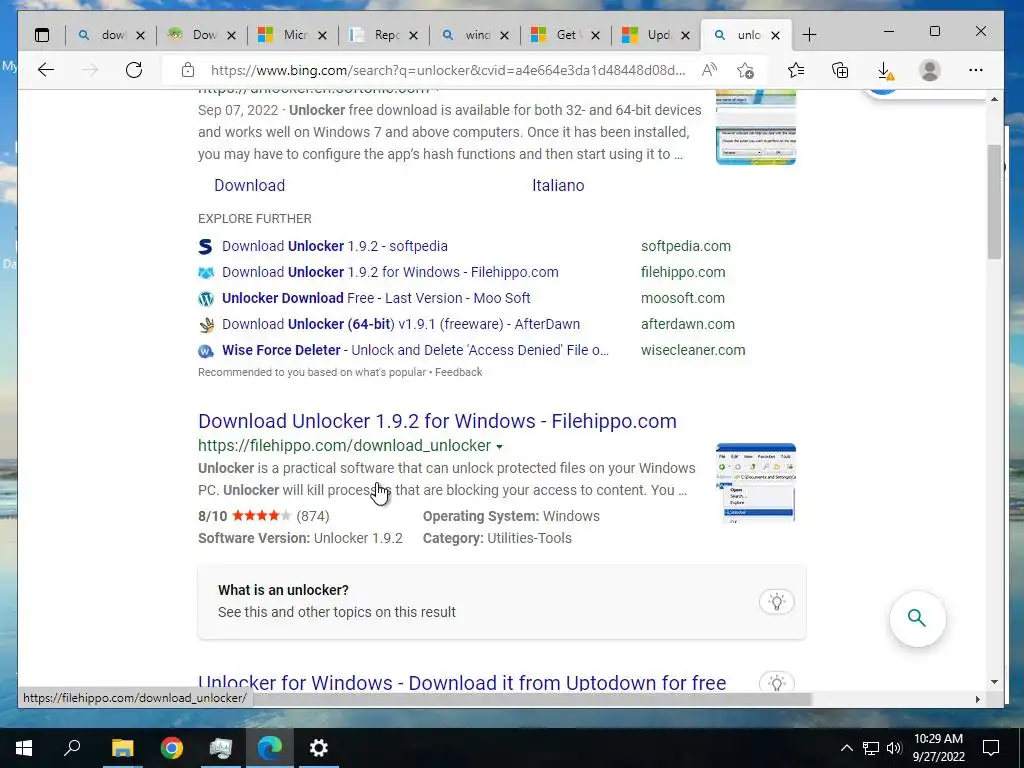Image resolution: width=1024 pixels, height=768 pixels.
Task: Expand dropdown arrow beside filehippo.com URL
Action: click(x=499, y=447)
